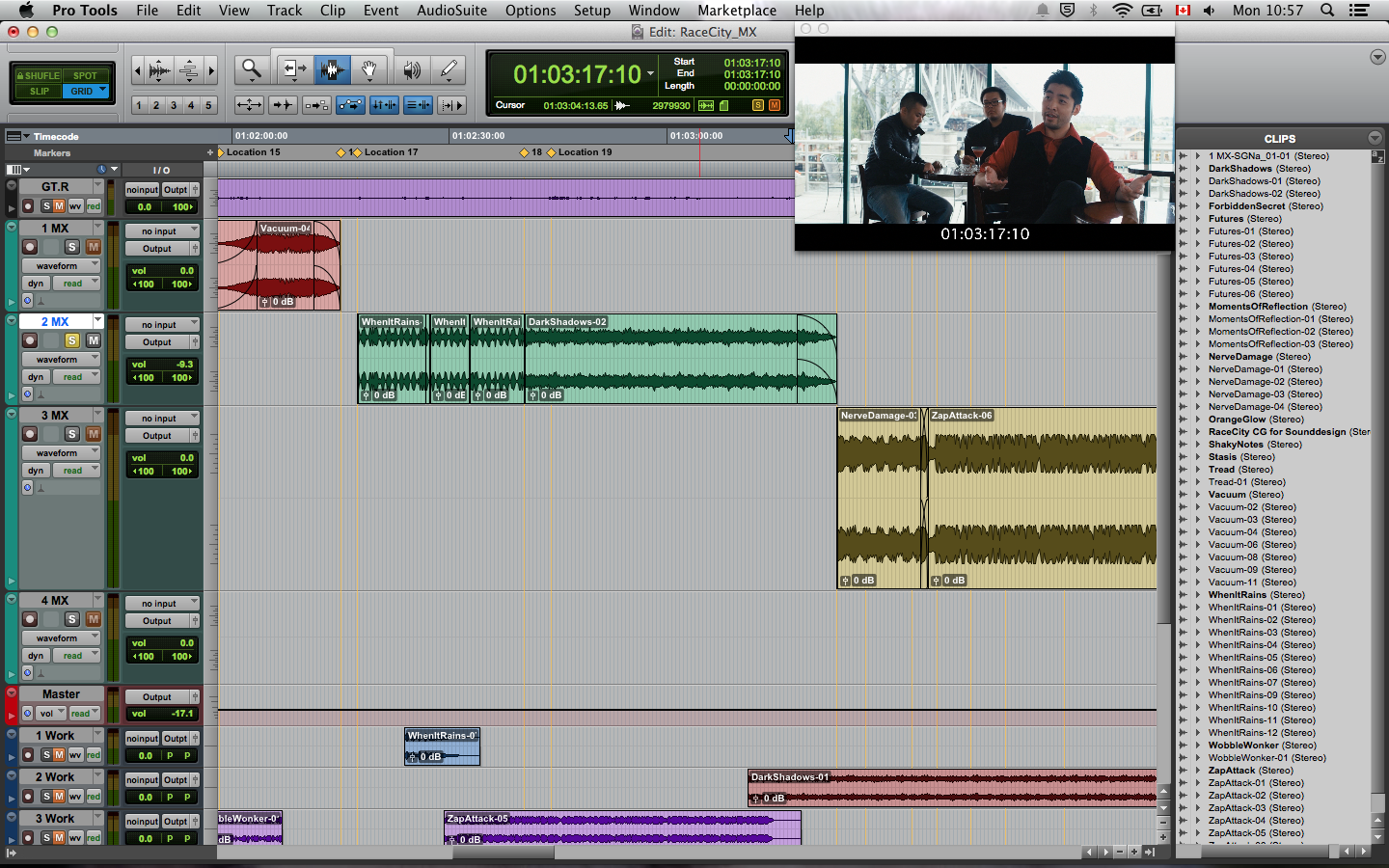Click record enable on 1 MX track
The image size is (1389, 868).
30,247
